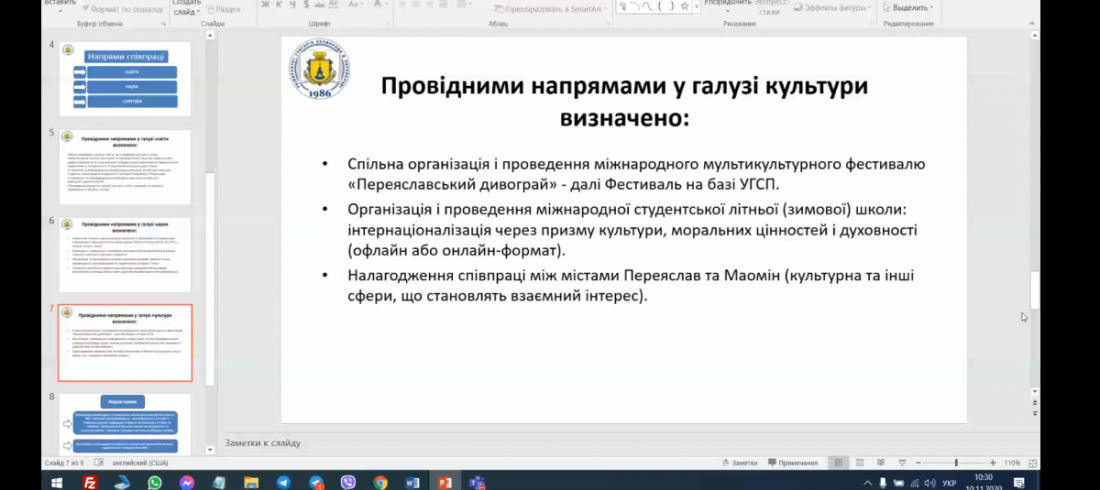This screenshot has height=490, width=1100.
Task: Open the Выделить select dropdown
Action: pos(908,8)
